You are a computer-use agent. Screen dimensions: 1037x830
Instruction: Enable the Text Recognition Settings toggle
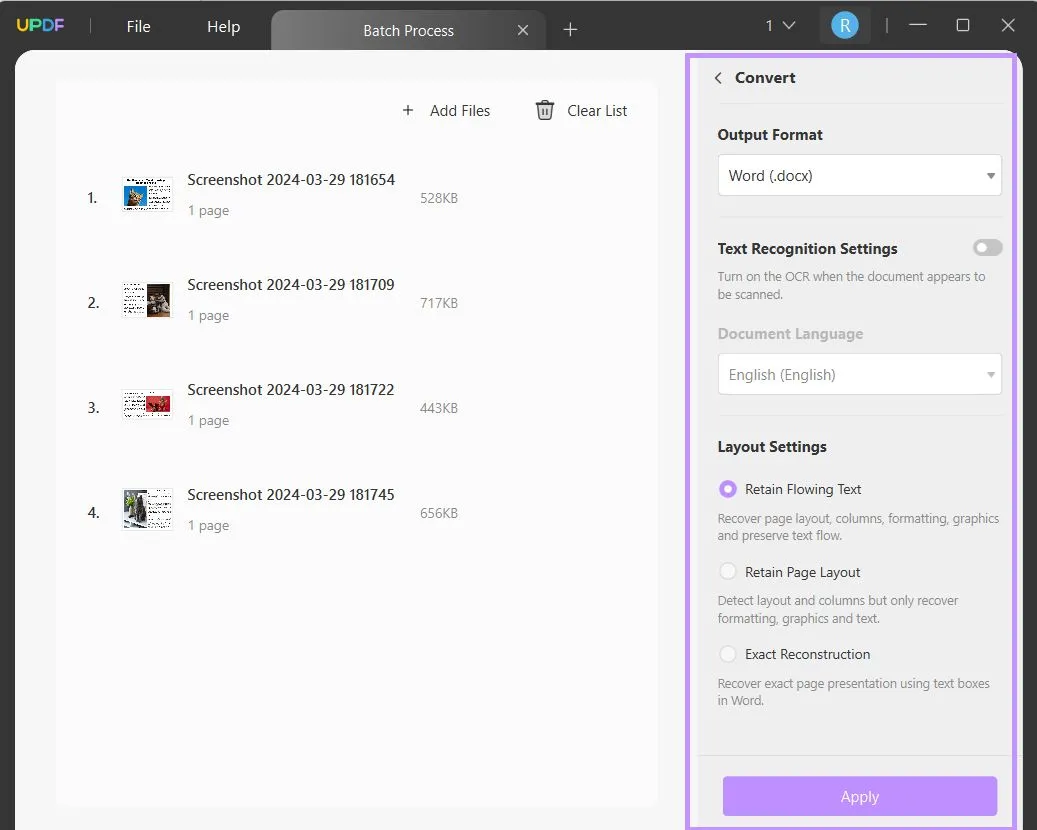click(x=987, y=248)
